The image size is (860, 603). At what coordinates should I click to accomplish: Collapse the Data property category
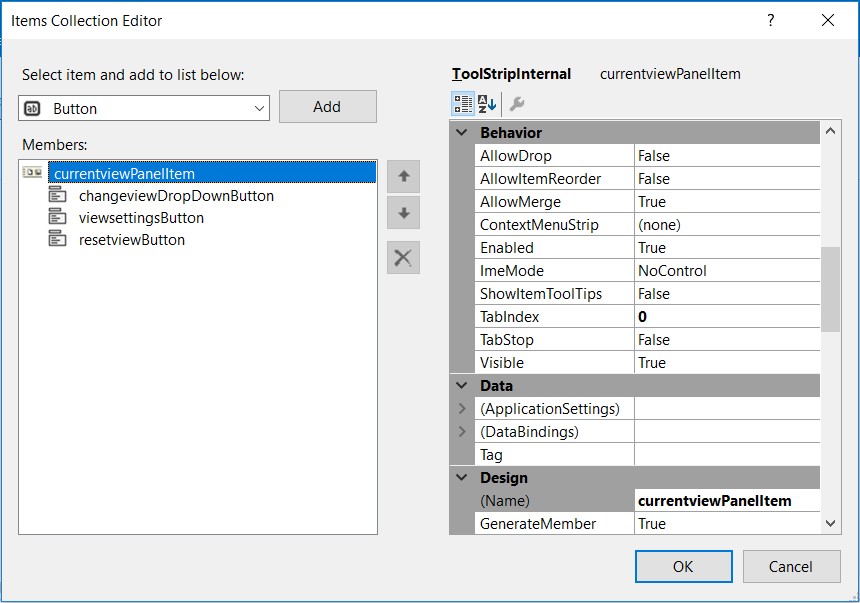pos(461,385)
